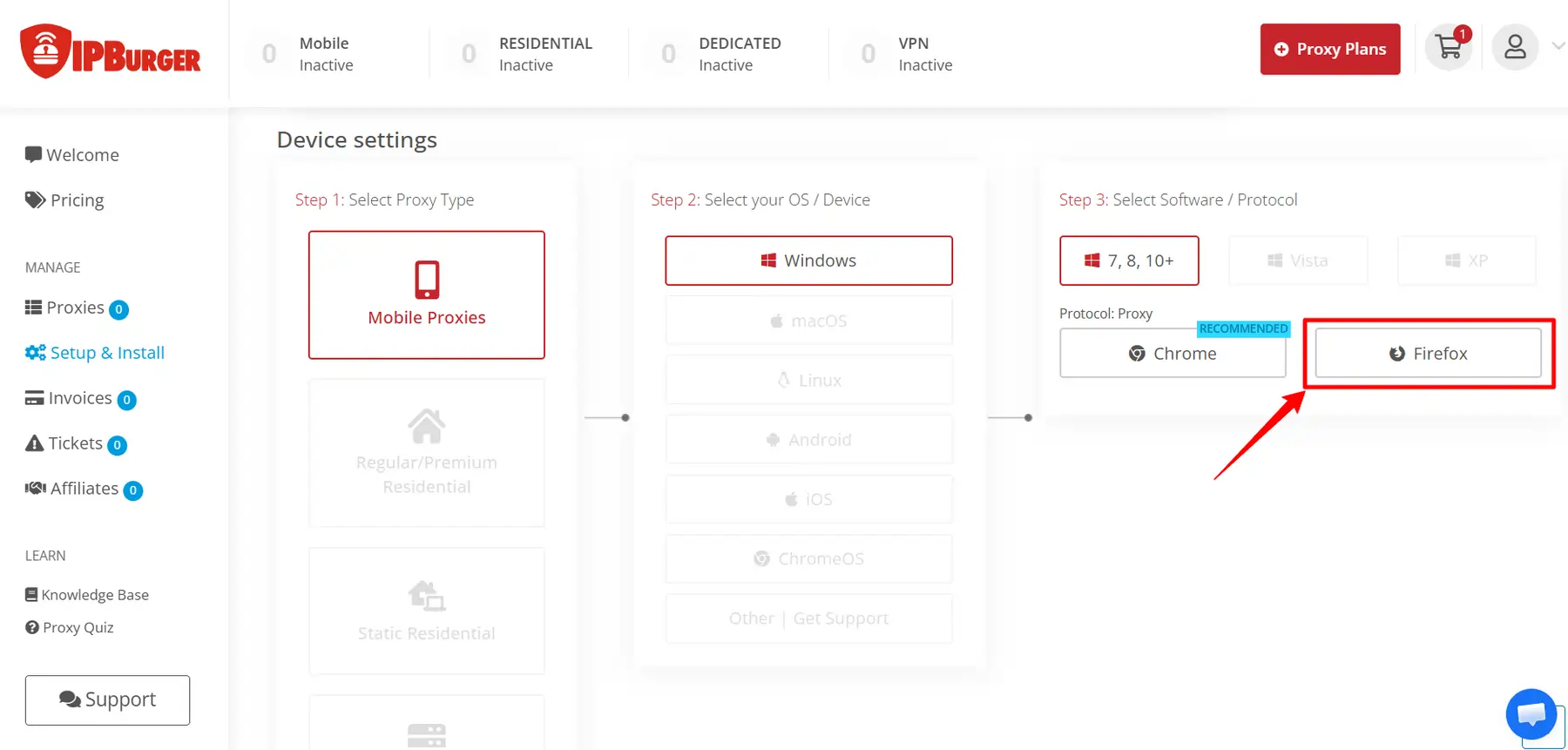Click the Proxy Quiz question icon
The width and height of the screenshot is (1568, 750).
pos(32,627)
